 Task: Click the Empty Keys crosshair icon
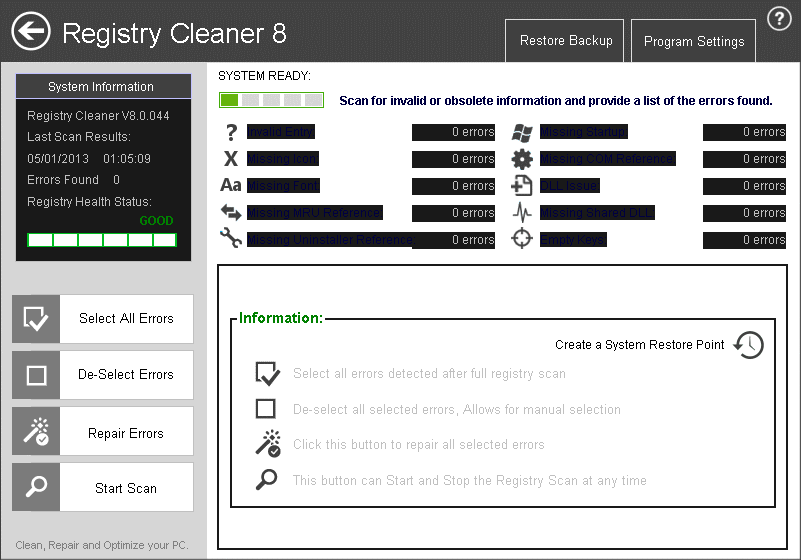[x=522, y=240]
